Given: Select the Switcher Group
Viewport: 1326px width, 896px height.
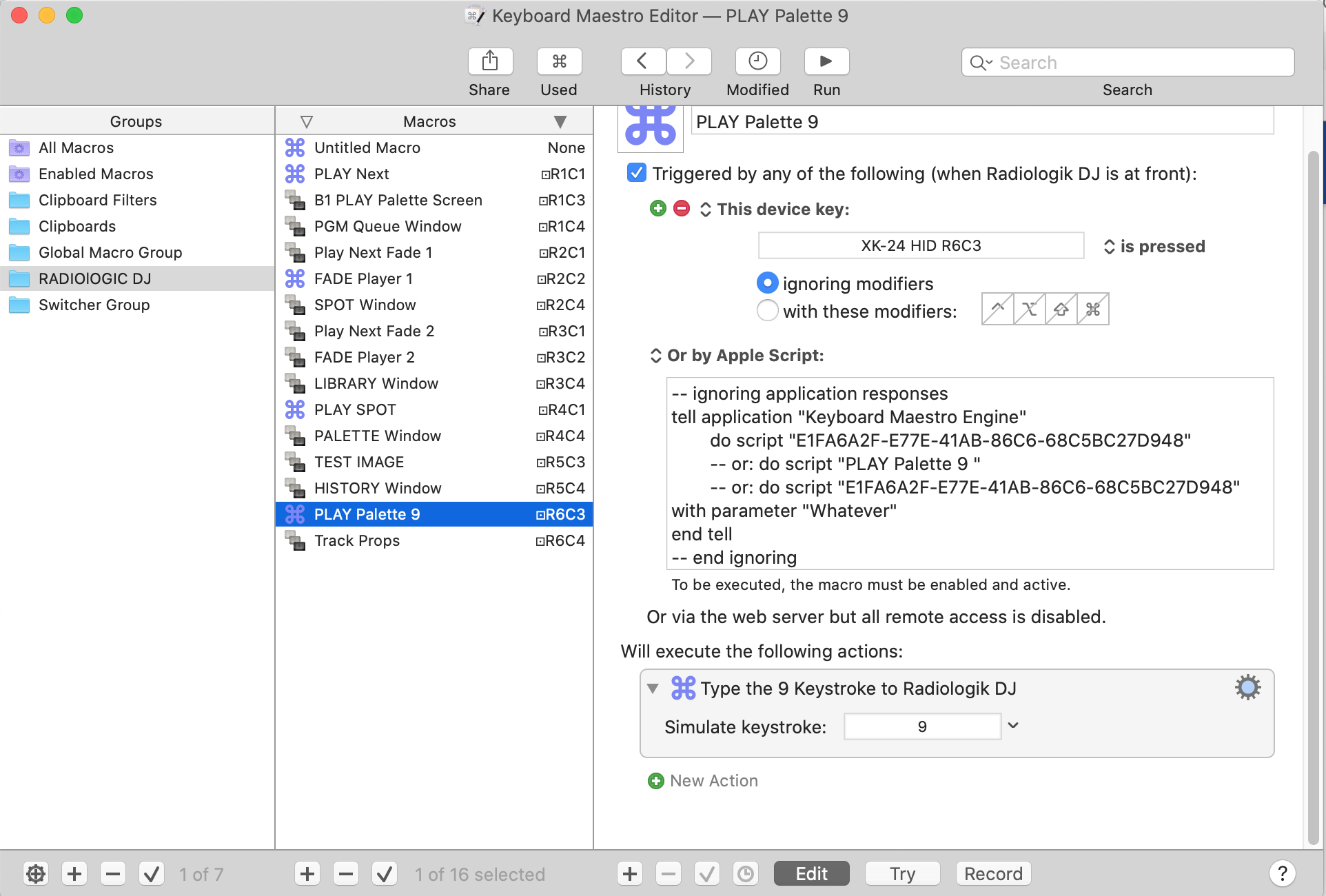Looking at the screenshot, I should pyautogui.click(x=137, y=305).
